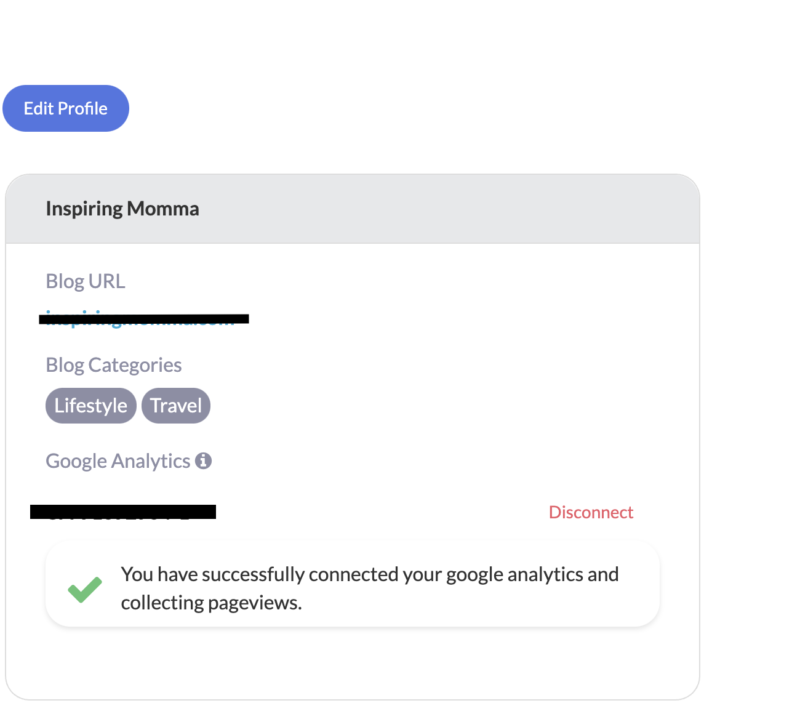Click the Blog Categories label
The height and width of the screenshot is (719, 800).
[114, 365]
